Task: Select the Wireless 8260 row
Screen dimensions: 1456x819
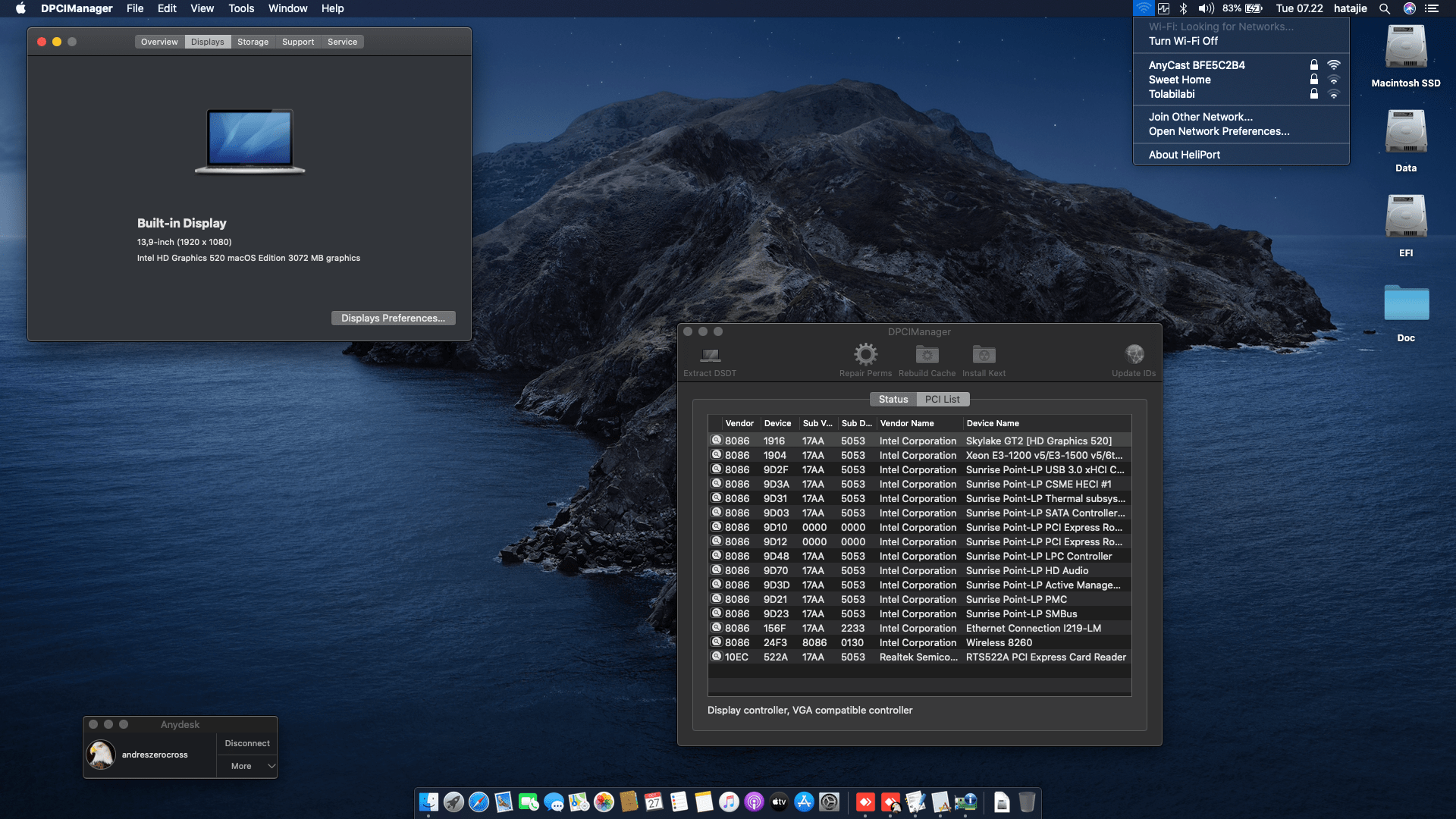Action: coord(919,642)
